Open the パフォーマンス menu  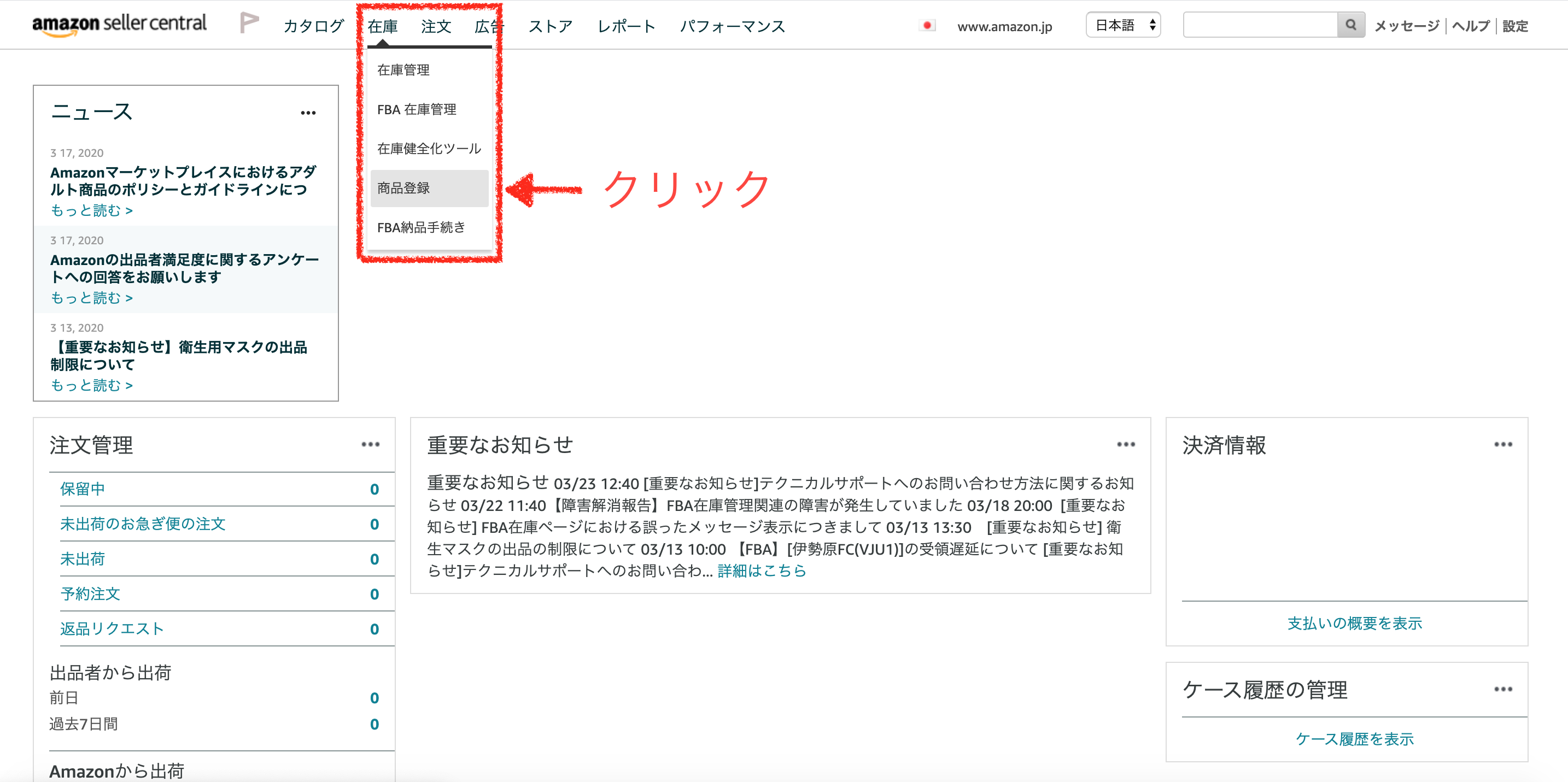[x=732, y=26]
